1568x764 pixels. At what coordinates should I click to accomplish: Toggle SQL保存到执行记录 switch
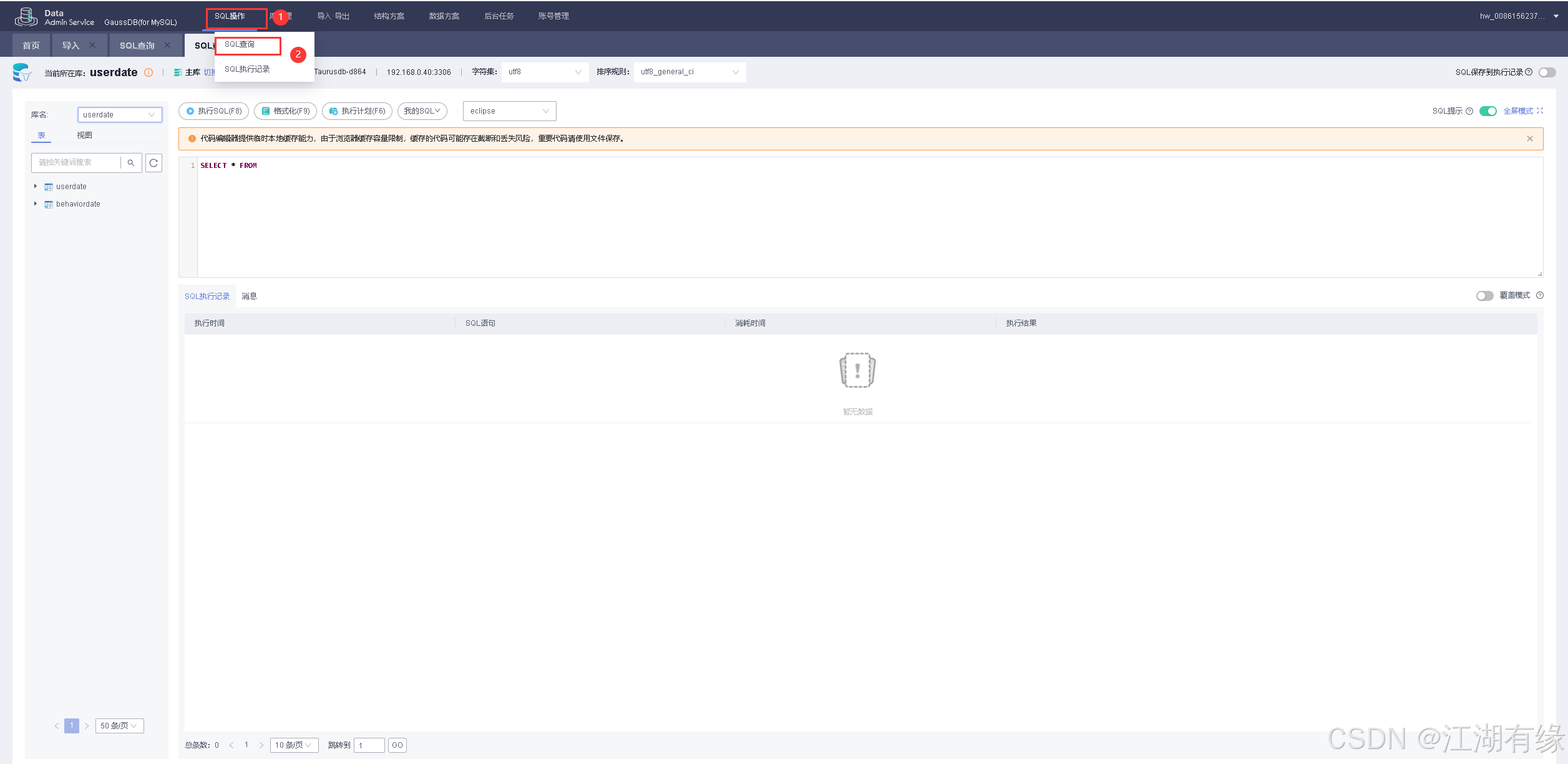point(1547,72)
